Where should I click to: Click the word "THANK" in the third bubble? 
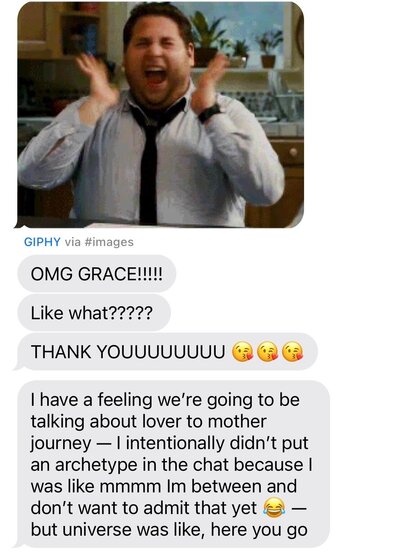click(x=61, y=352)
